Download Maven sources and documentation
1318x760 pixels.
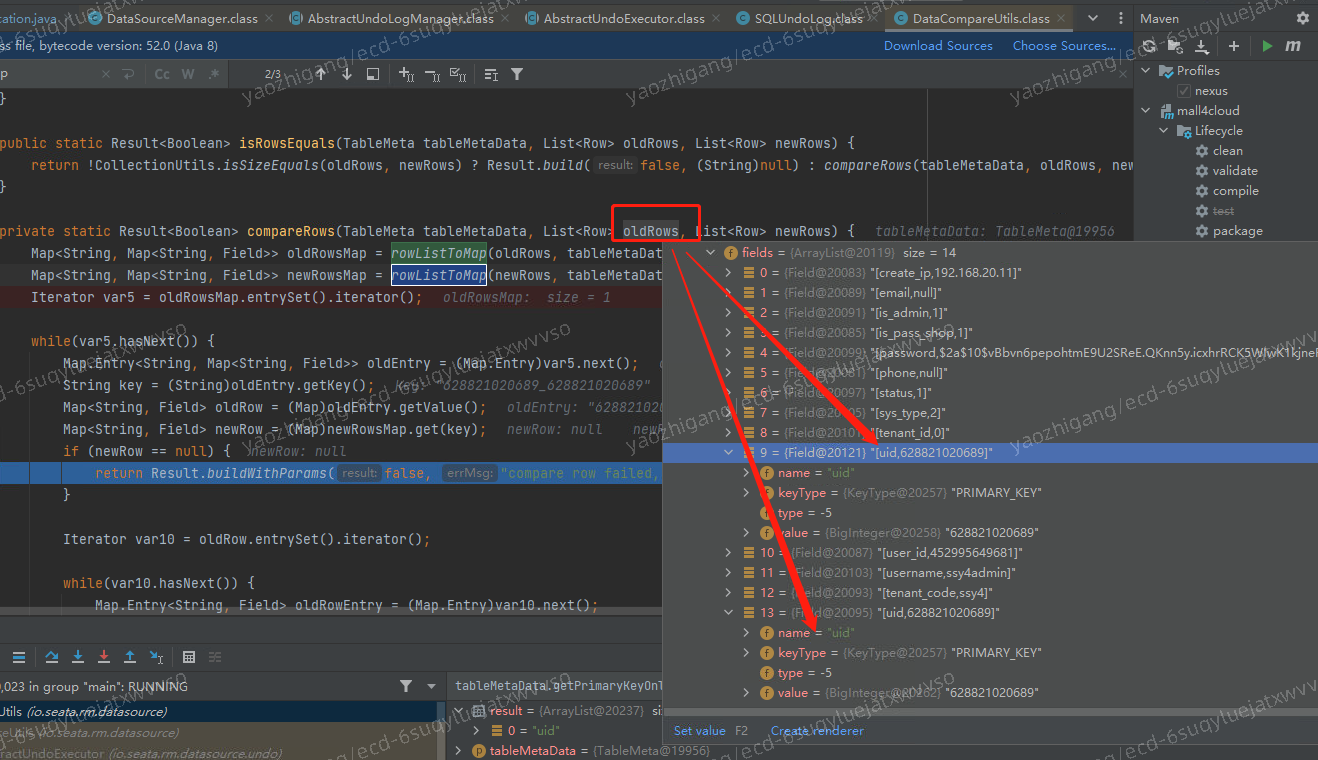point(1201,46)
